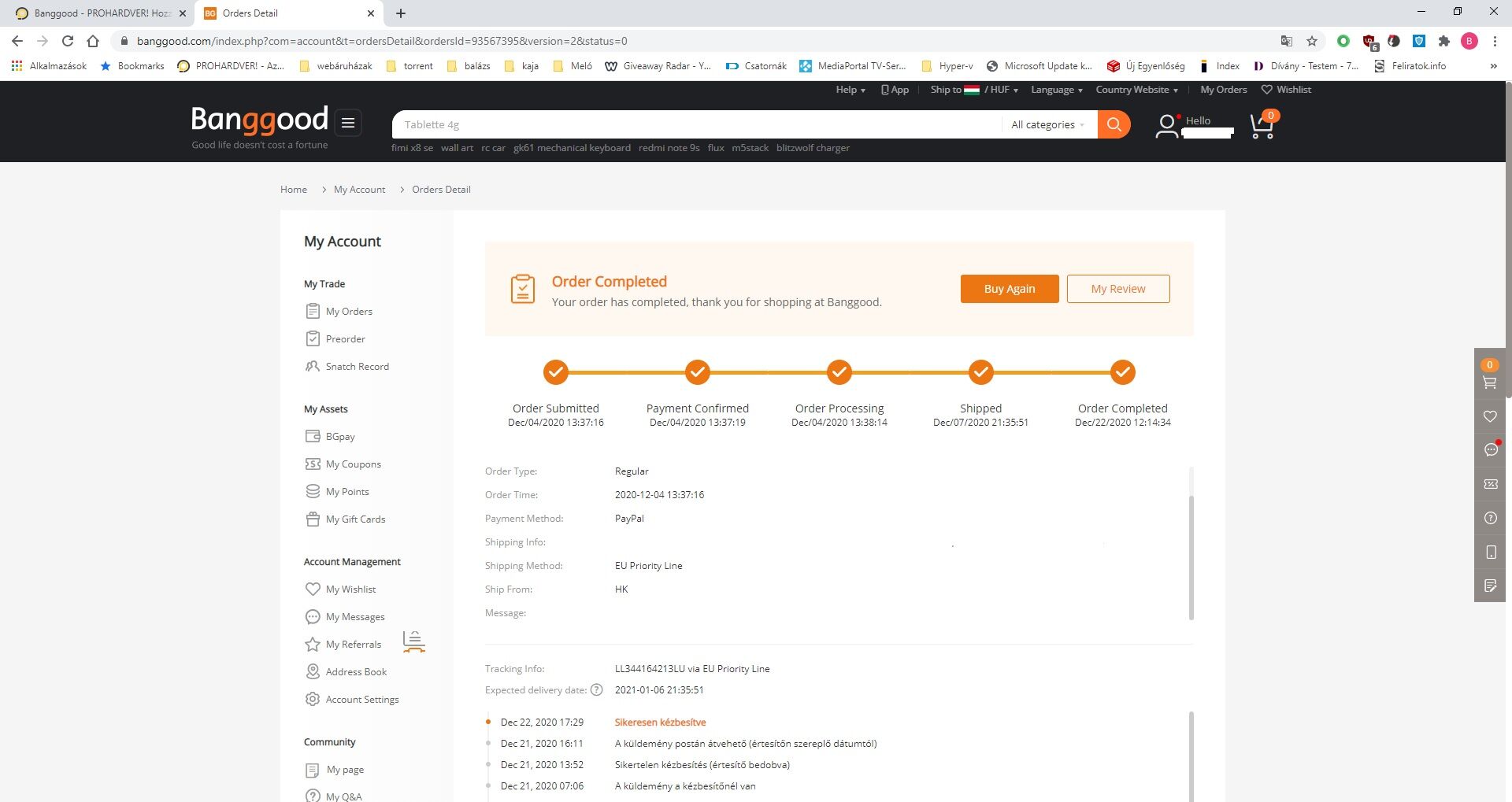This screenshot has width=1512, height=802.
Task: Click Home breadcrumb link
Action: pyautogui.click(x=294, y=190)
